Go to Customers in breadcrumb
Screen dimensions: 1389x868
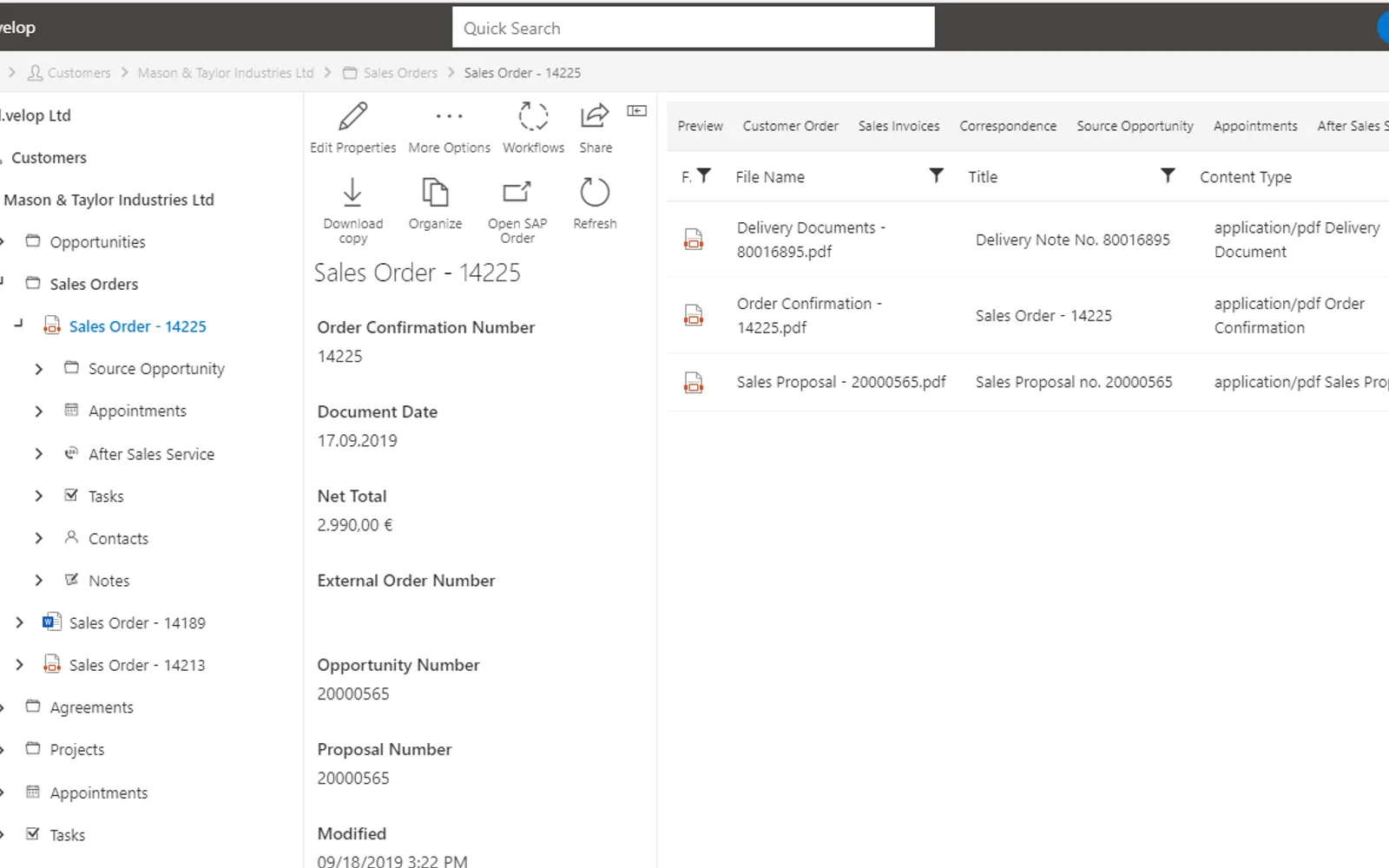(x=79, y=73)
